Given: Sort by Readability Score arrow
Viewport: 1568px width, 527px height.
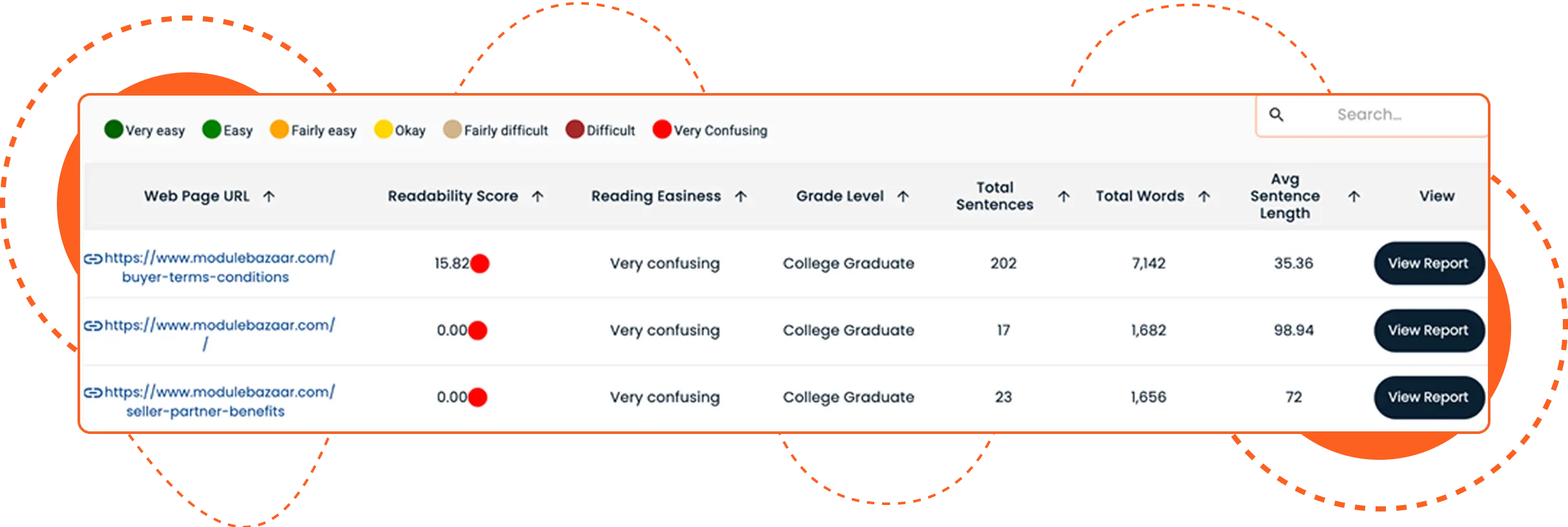Looking at the screenshot, I should click(537, 196).
